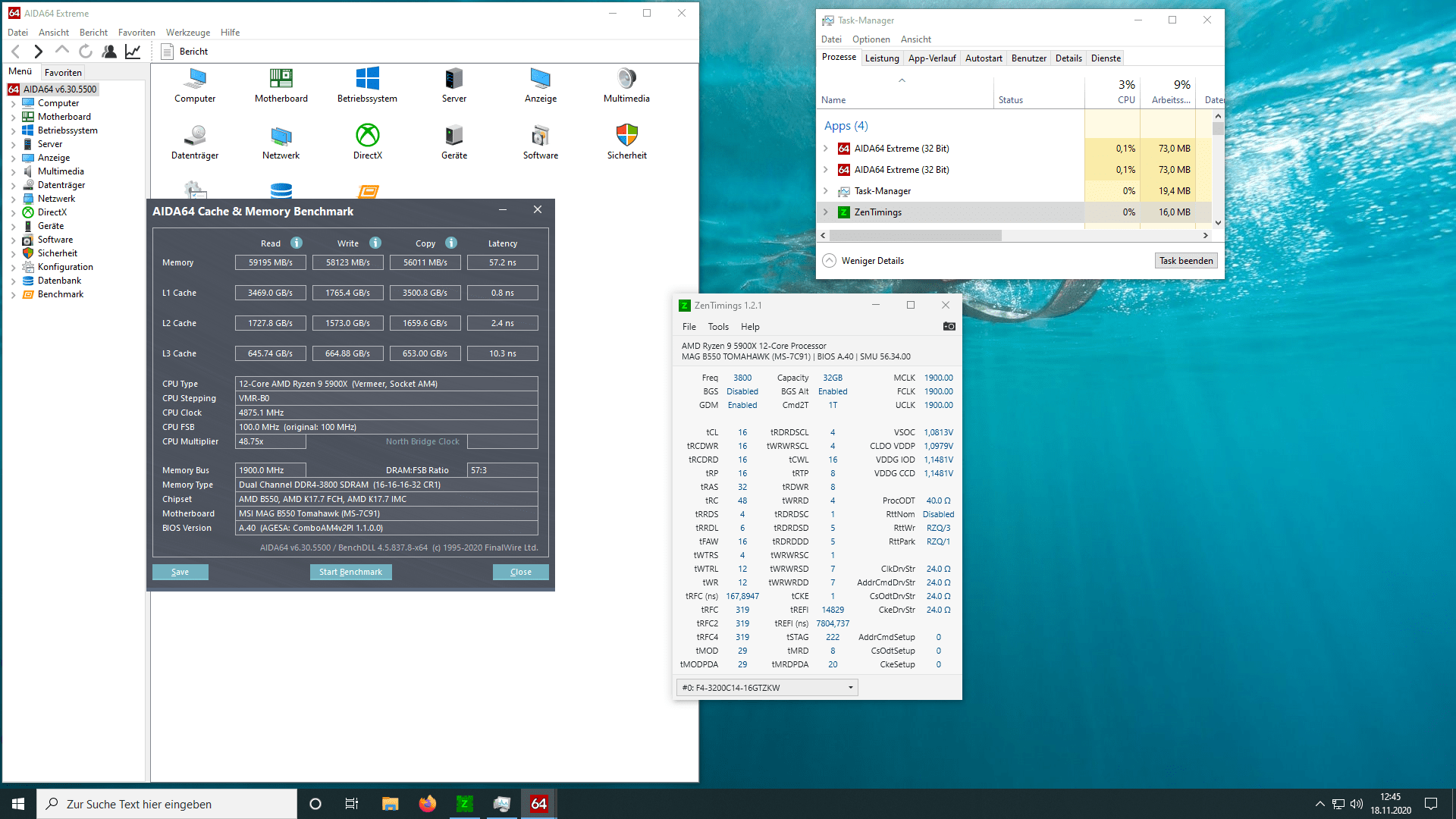Expand the Motherboard tree node

click(13, 118)
